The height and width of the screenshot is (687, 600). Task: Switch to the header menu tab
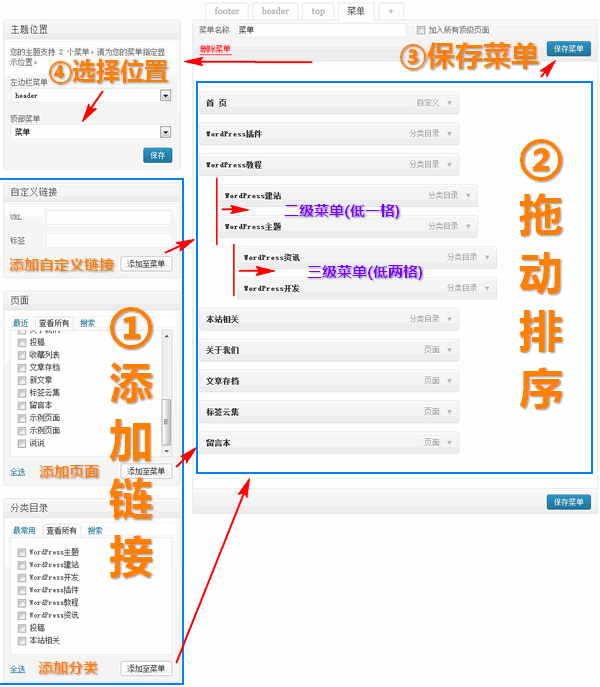(x=275, y=11)
